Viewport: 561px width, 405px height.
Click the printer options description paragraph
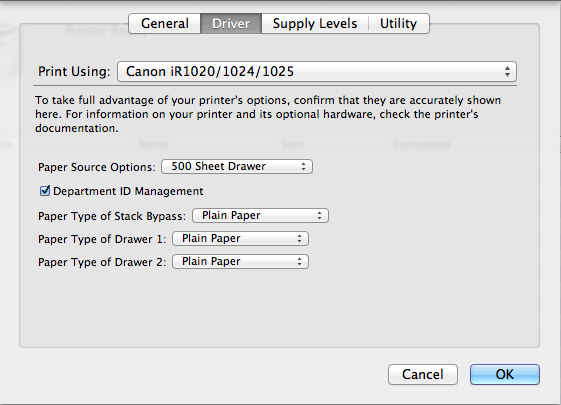[268, 114]
